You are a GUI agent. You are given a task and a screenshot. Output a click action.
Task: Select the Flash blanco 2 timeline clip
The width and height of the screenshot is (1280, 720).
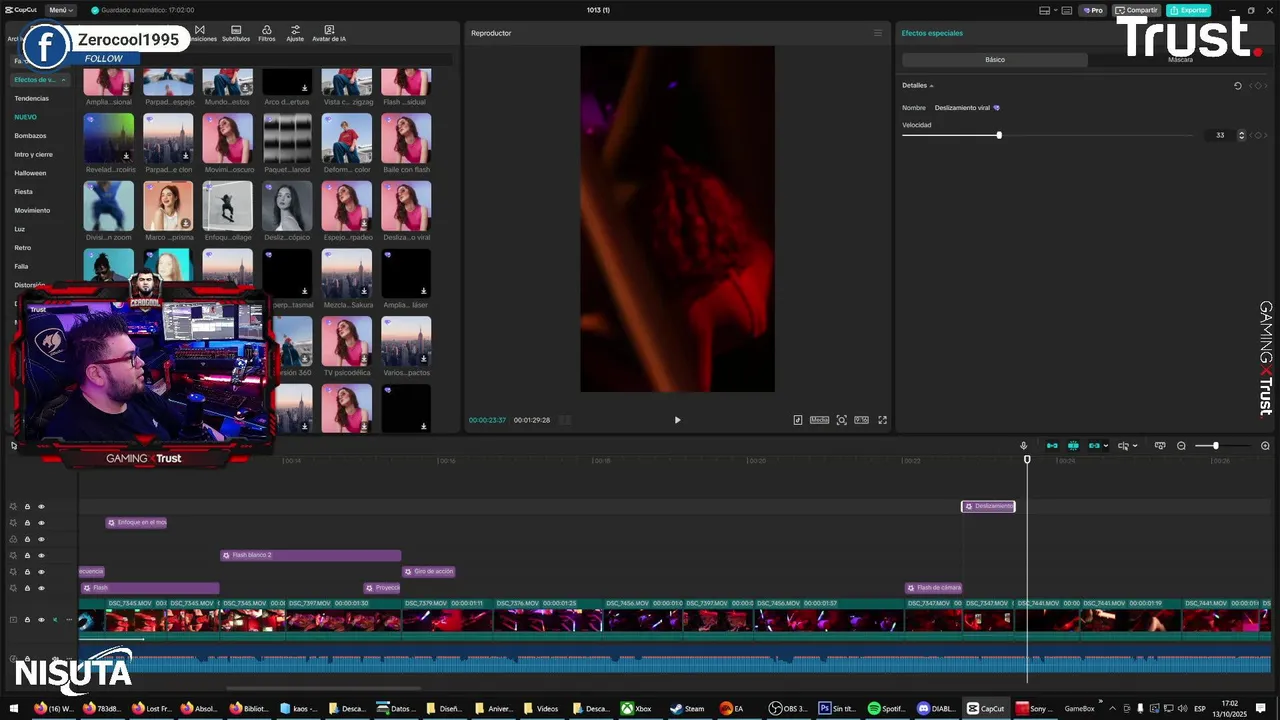pyautogui.click(x=311, y=555)
